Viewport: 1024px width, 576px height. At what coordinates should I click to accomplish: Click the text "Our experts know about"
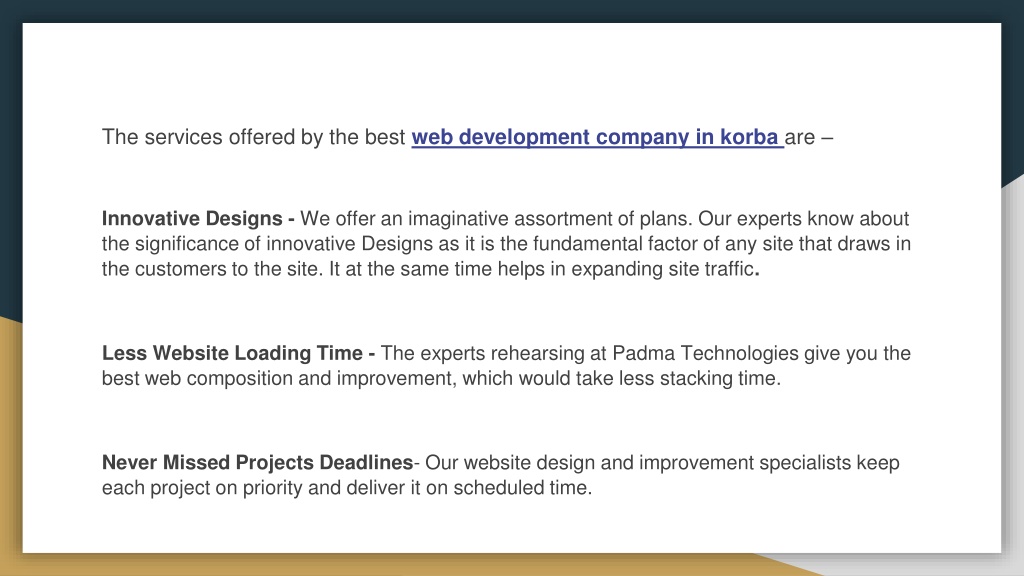pos(803,218)
